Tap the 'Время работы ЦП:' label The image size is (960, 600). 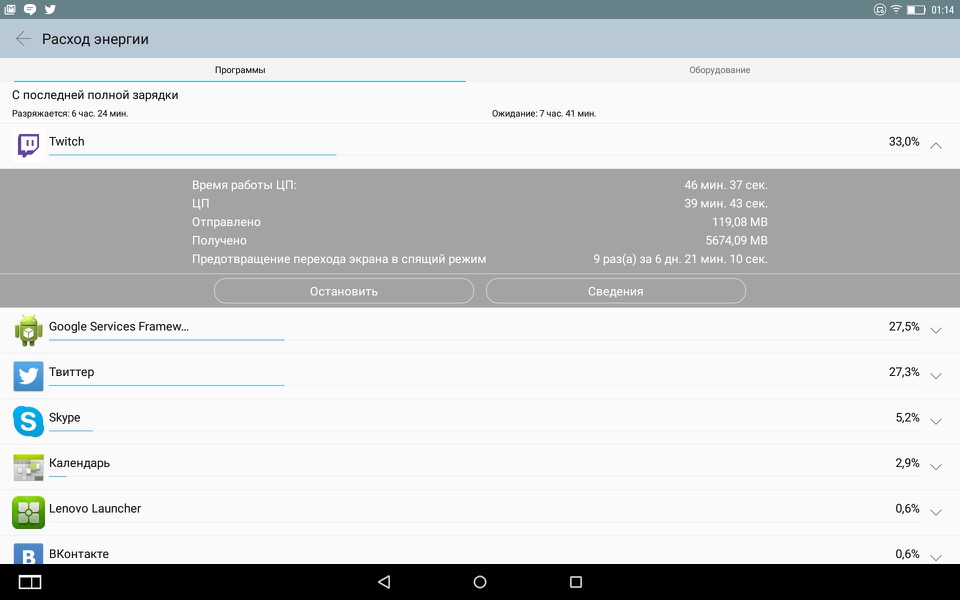tap(244, 185)
